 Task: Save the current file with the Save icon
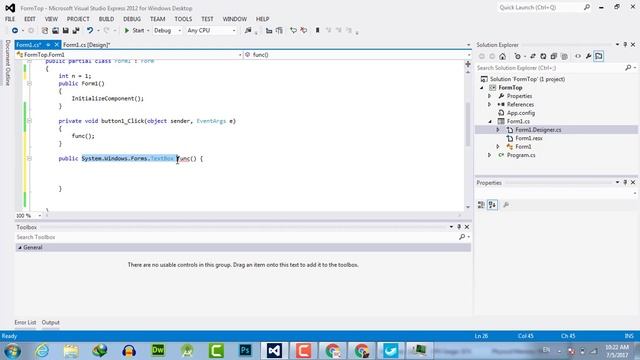65,31
